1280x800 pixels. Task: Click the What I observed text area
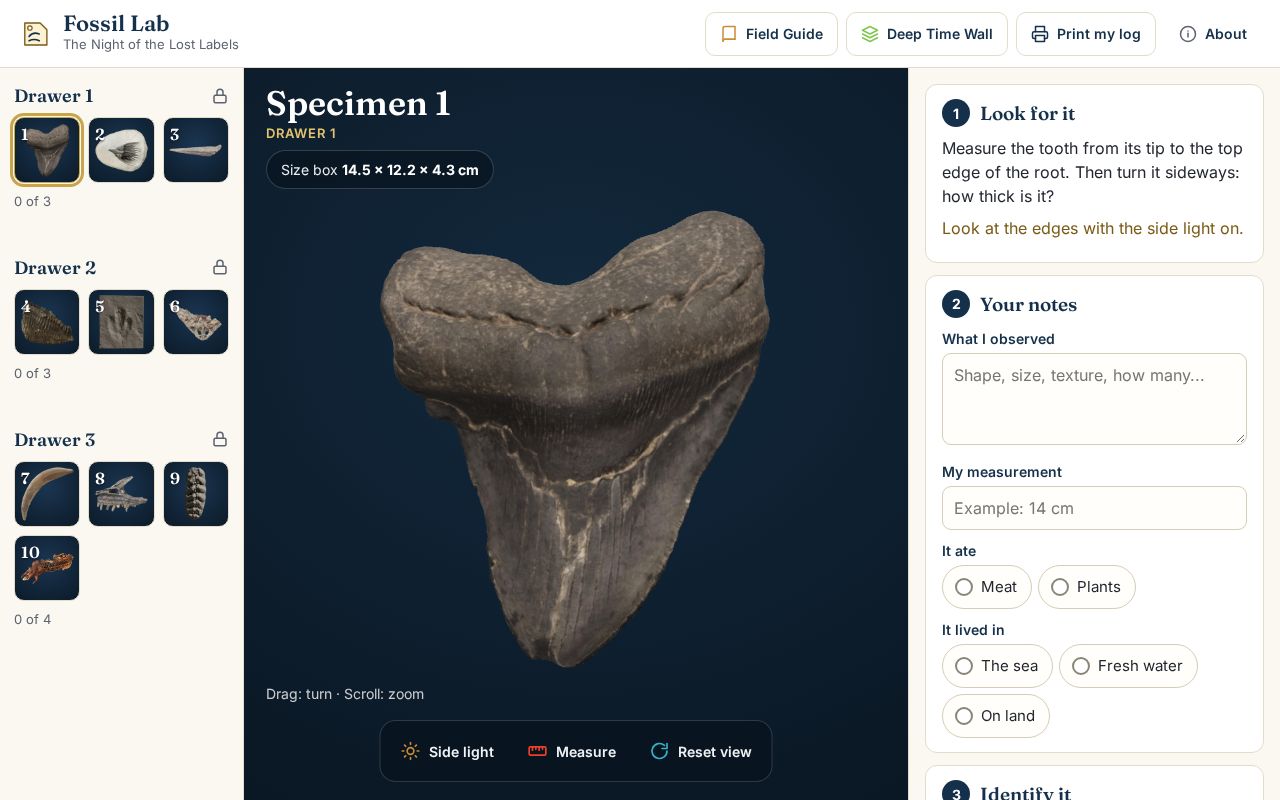[x=1094, y=399]
